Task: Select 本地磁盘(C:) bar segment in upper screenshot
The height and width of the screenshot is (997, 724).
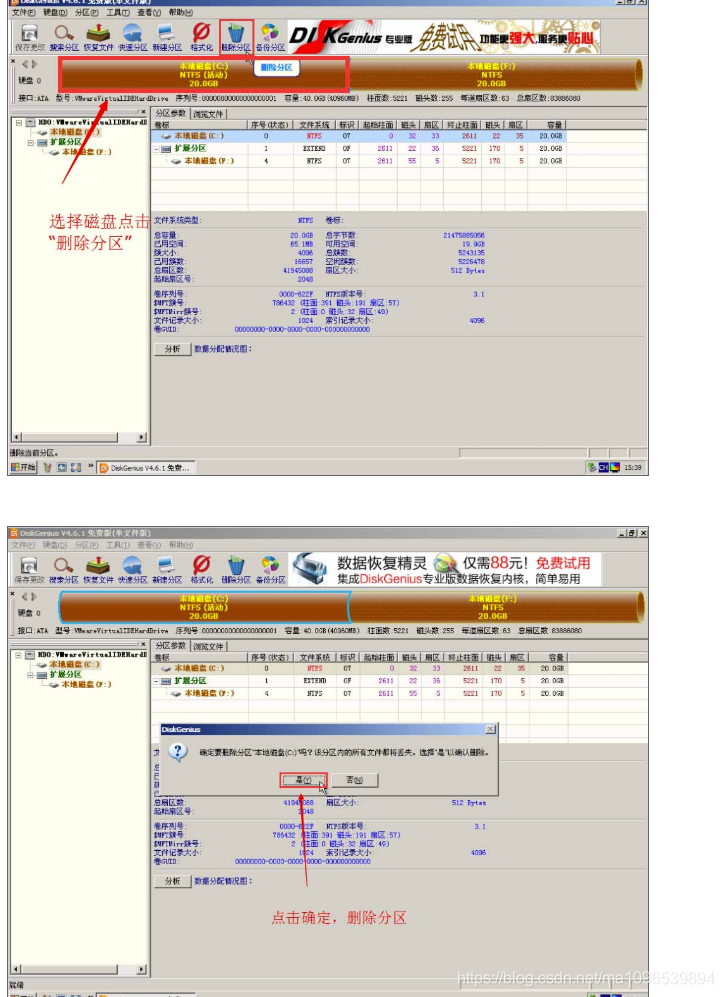Action: click(203, 74)
